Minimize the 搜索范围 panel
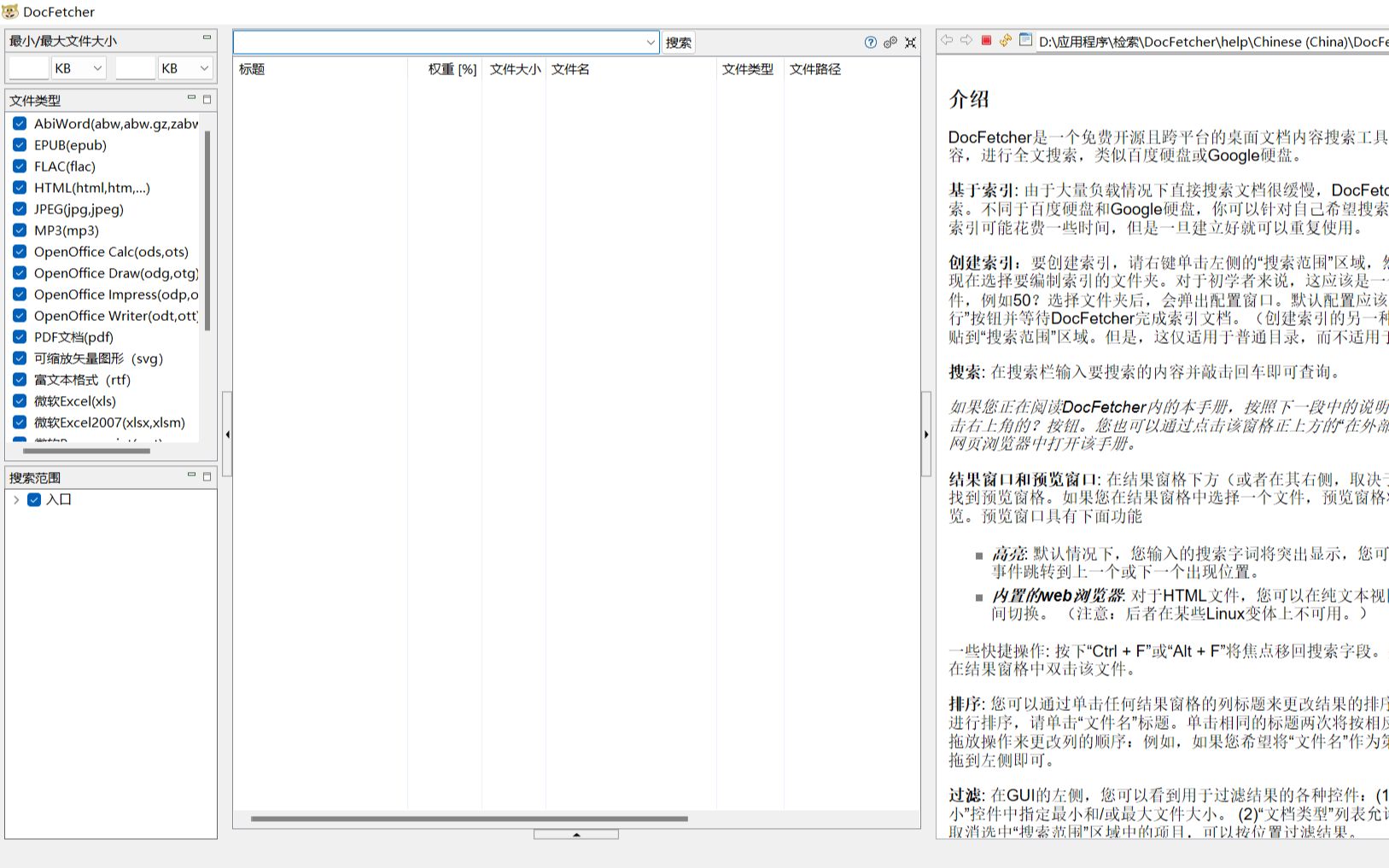 tap(191, 475)
